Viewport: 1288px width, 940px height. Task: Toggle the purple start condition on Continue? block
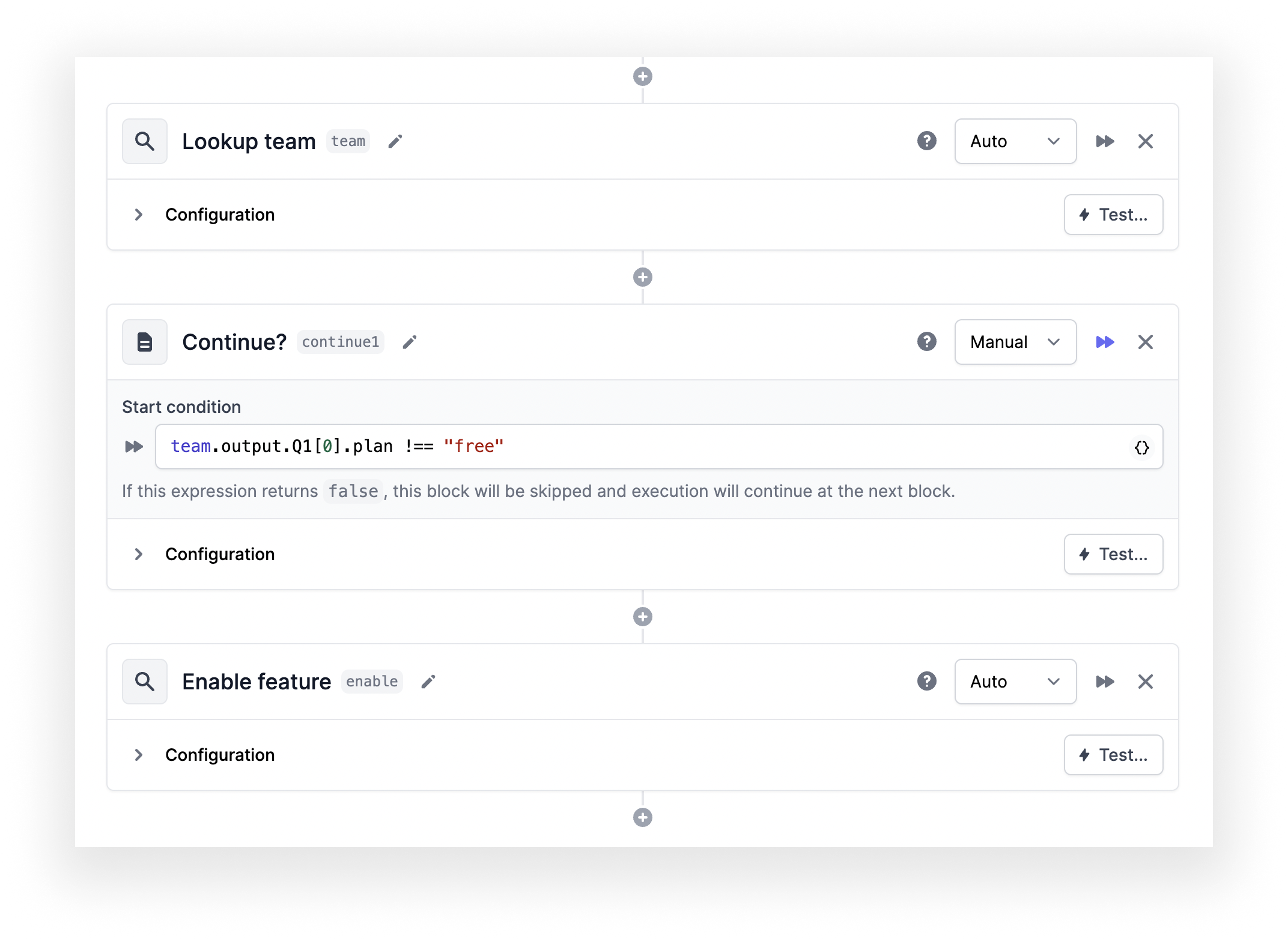pyautogui.click(x=1105, y=342)
